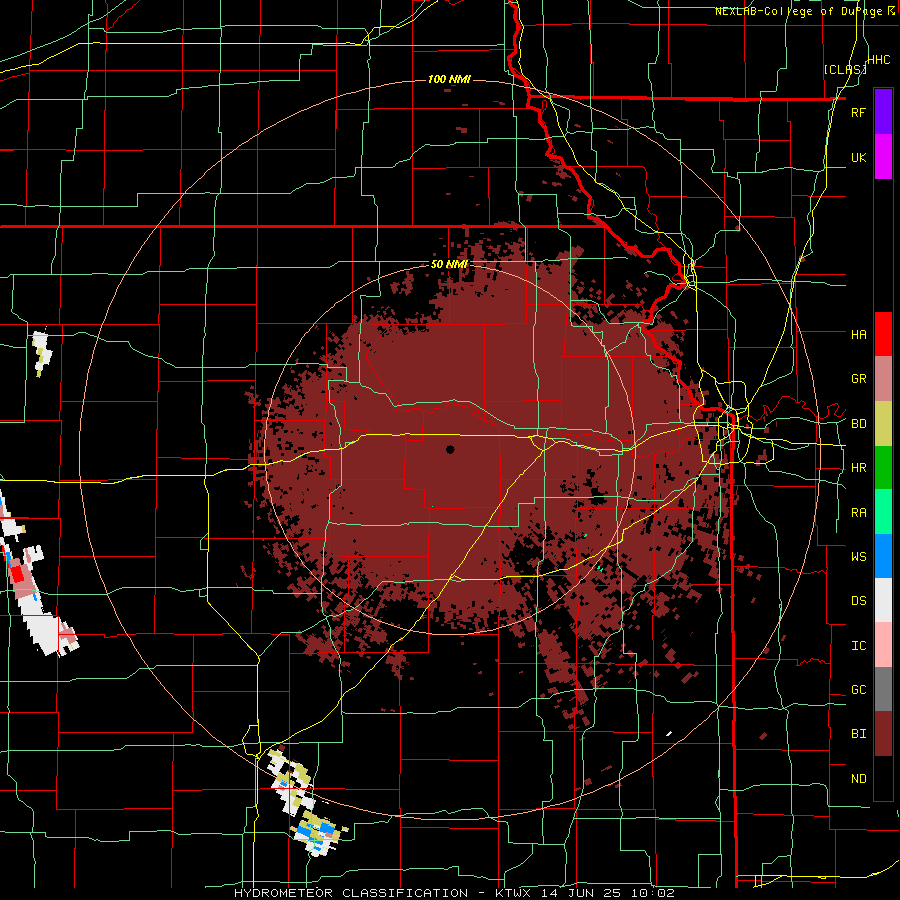Click the "100 NMI" range ring label
The height and width of the screenshot is (900, 900).
pyautogui.click(x=449, y=79)
